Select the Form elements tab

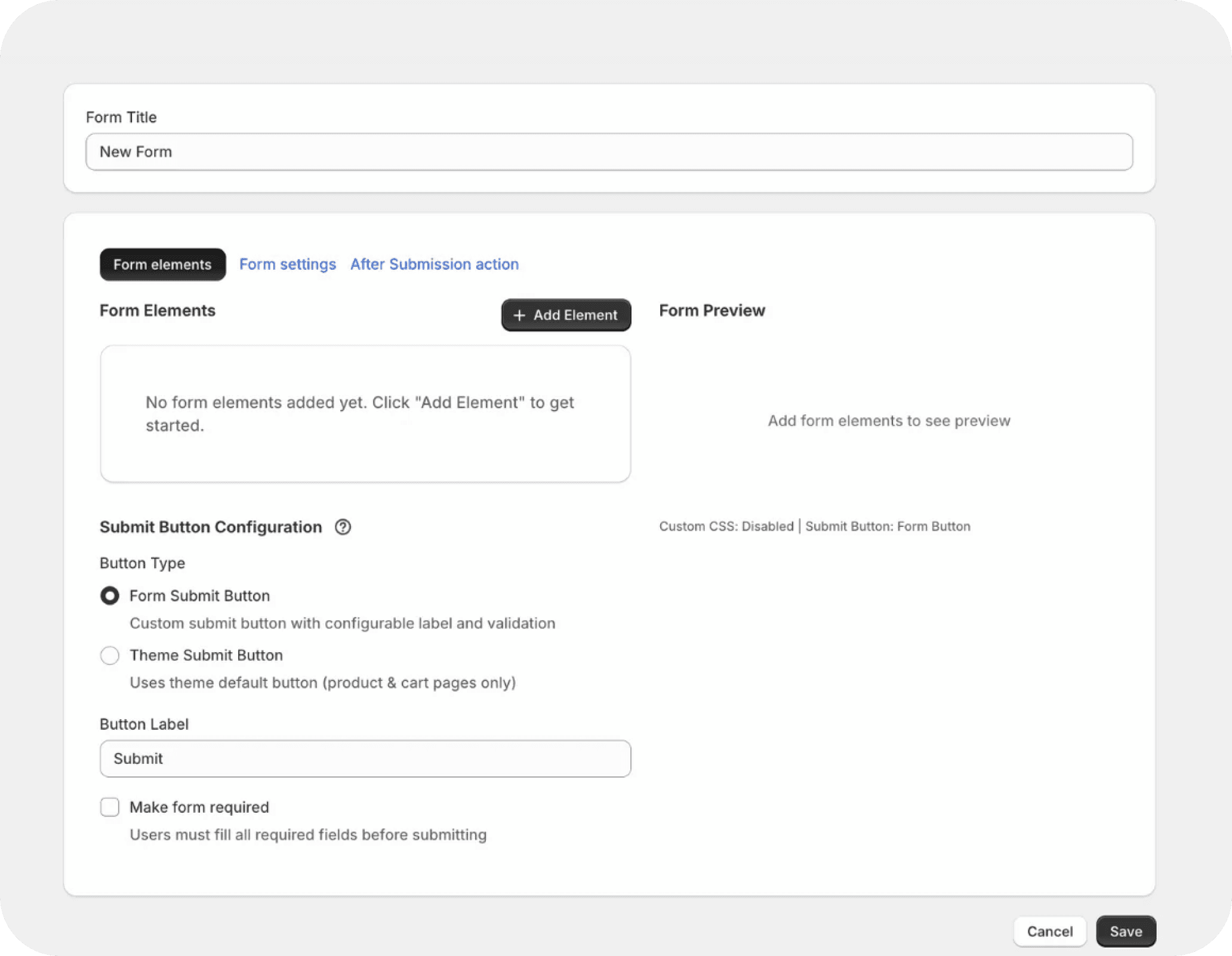point(162,264)
